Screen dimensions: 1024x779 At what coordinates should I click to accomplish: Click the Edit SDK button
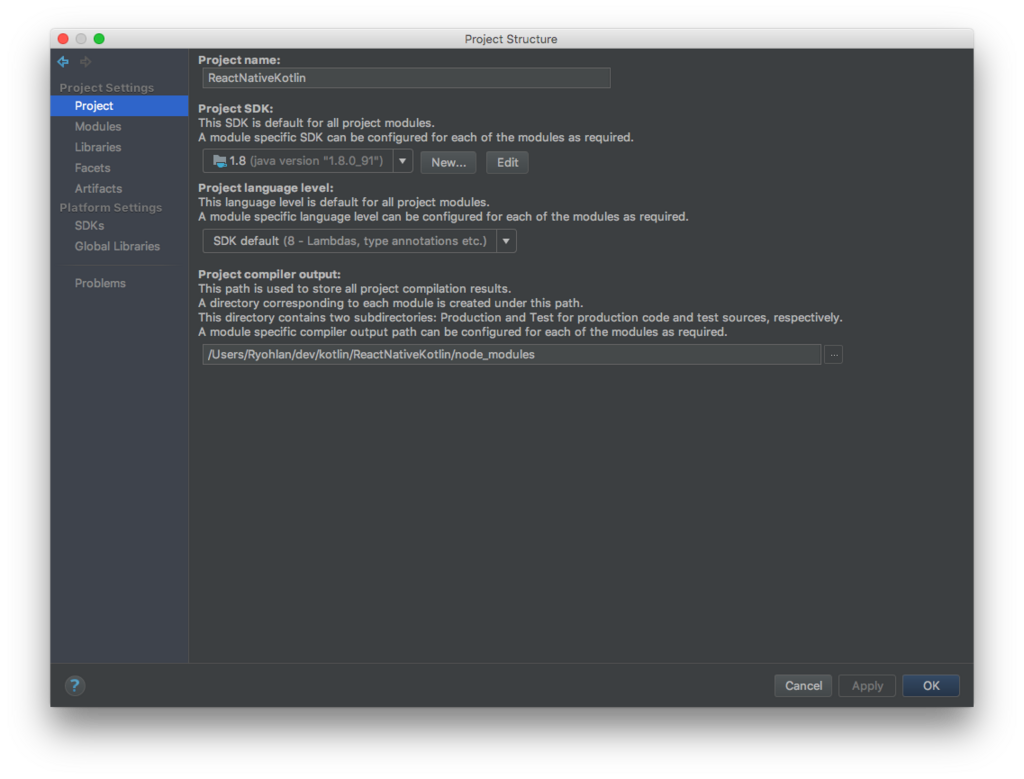(507, 163)
